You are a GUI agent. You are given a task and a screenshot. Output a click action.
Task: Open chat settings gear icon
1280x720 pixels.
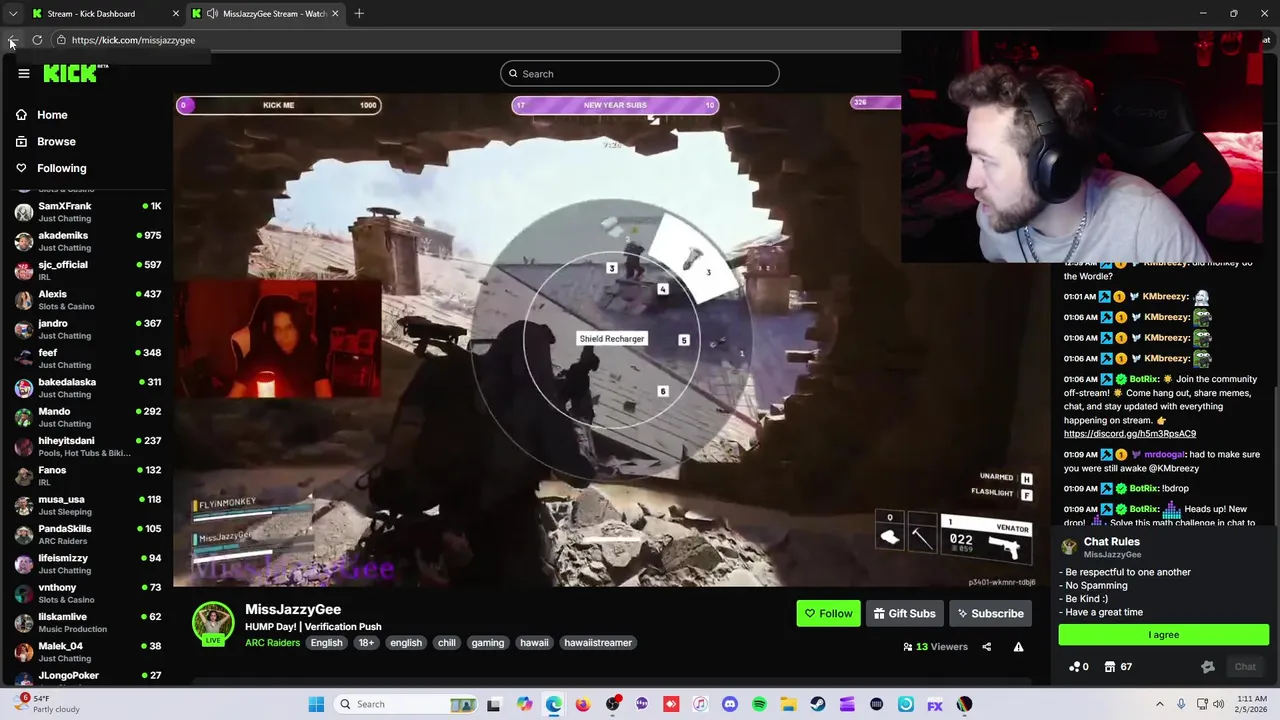[1208, 667]
